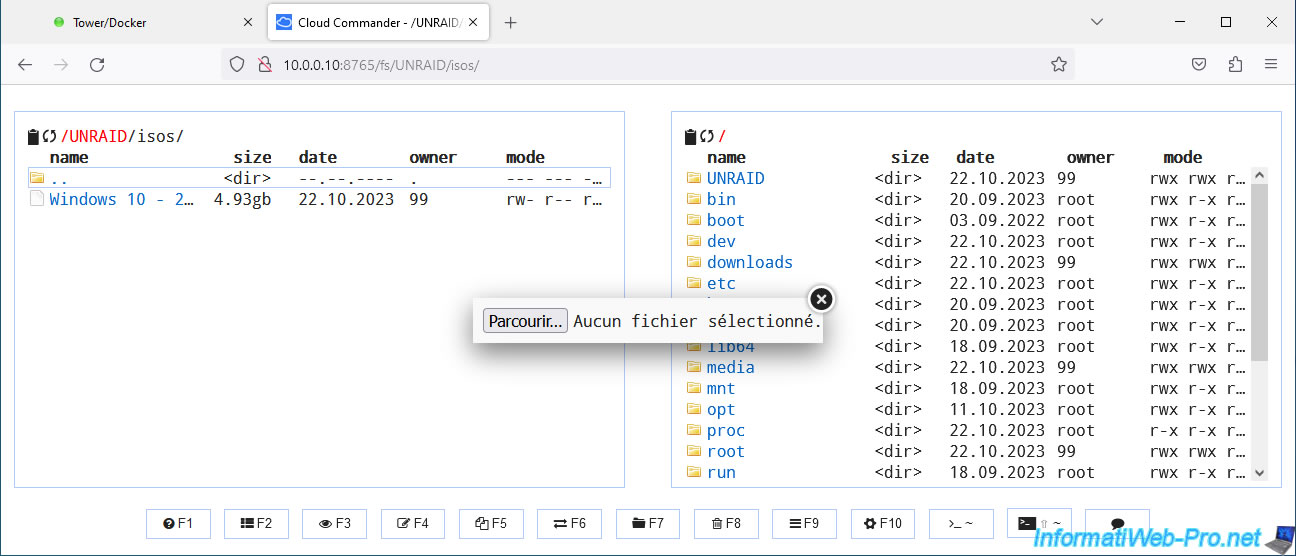Click the clipboard icon in right panel

[x=690, y=137]
